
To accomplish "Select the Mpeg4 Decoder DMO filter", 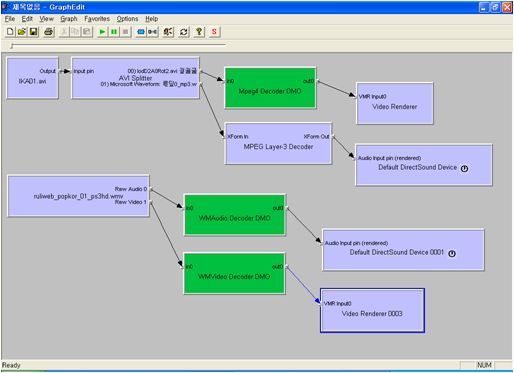I will click(270, 88).
